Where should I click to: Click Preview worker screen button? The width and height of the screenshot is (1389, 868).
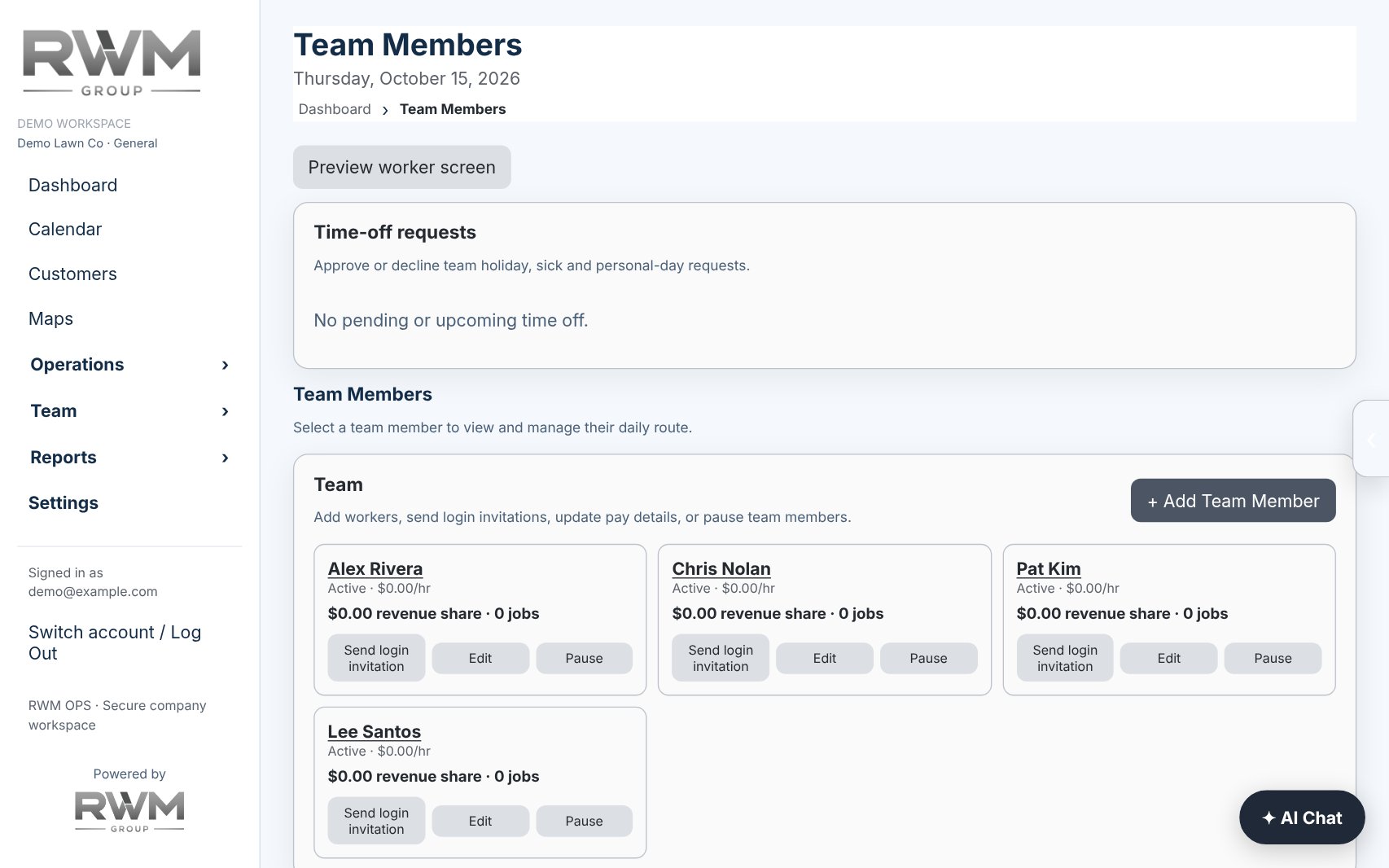tap(402, 167)
